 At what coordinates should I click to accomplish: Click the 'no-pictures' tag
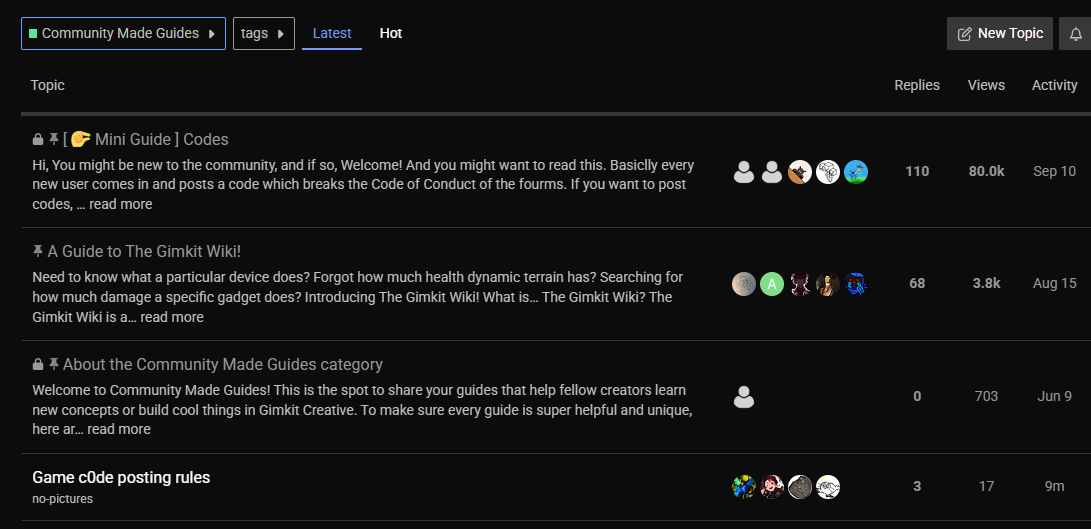(x=62, y=498)
